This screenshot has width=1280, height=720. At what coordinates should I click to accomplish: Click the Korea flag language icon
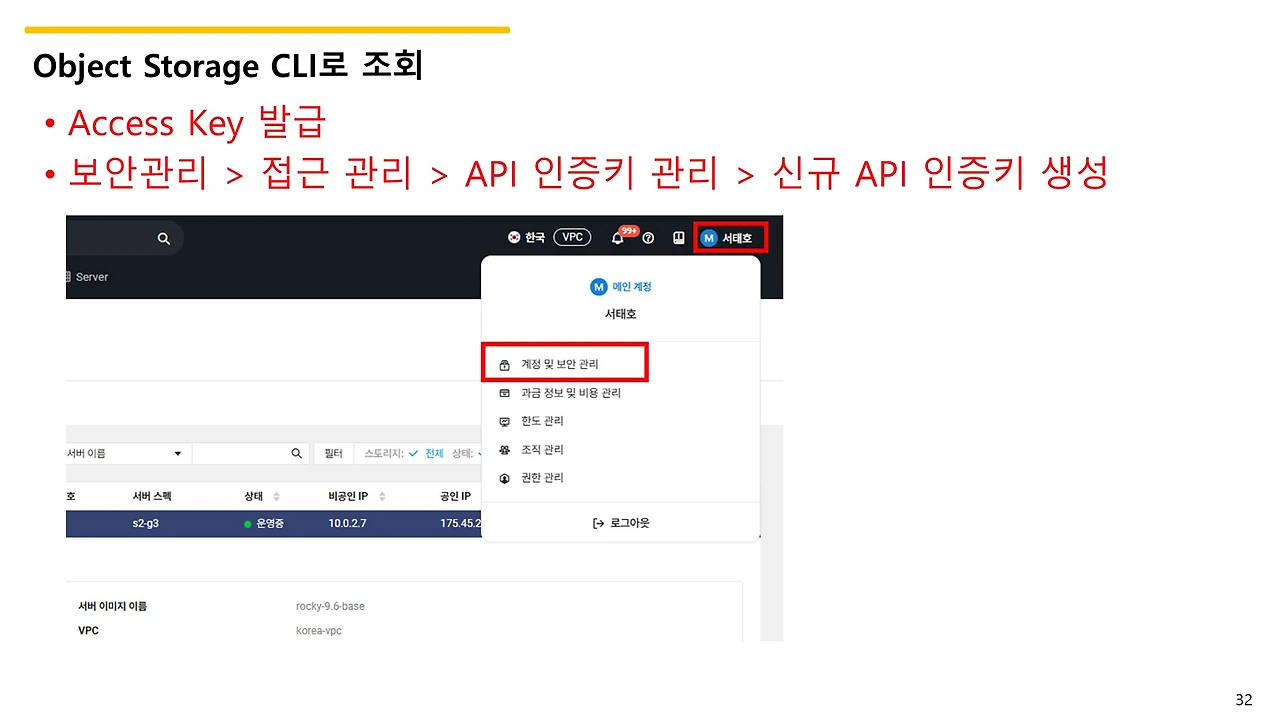click(514, 237)
